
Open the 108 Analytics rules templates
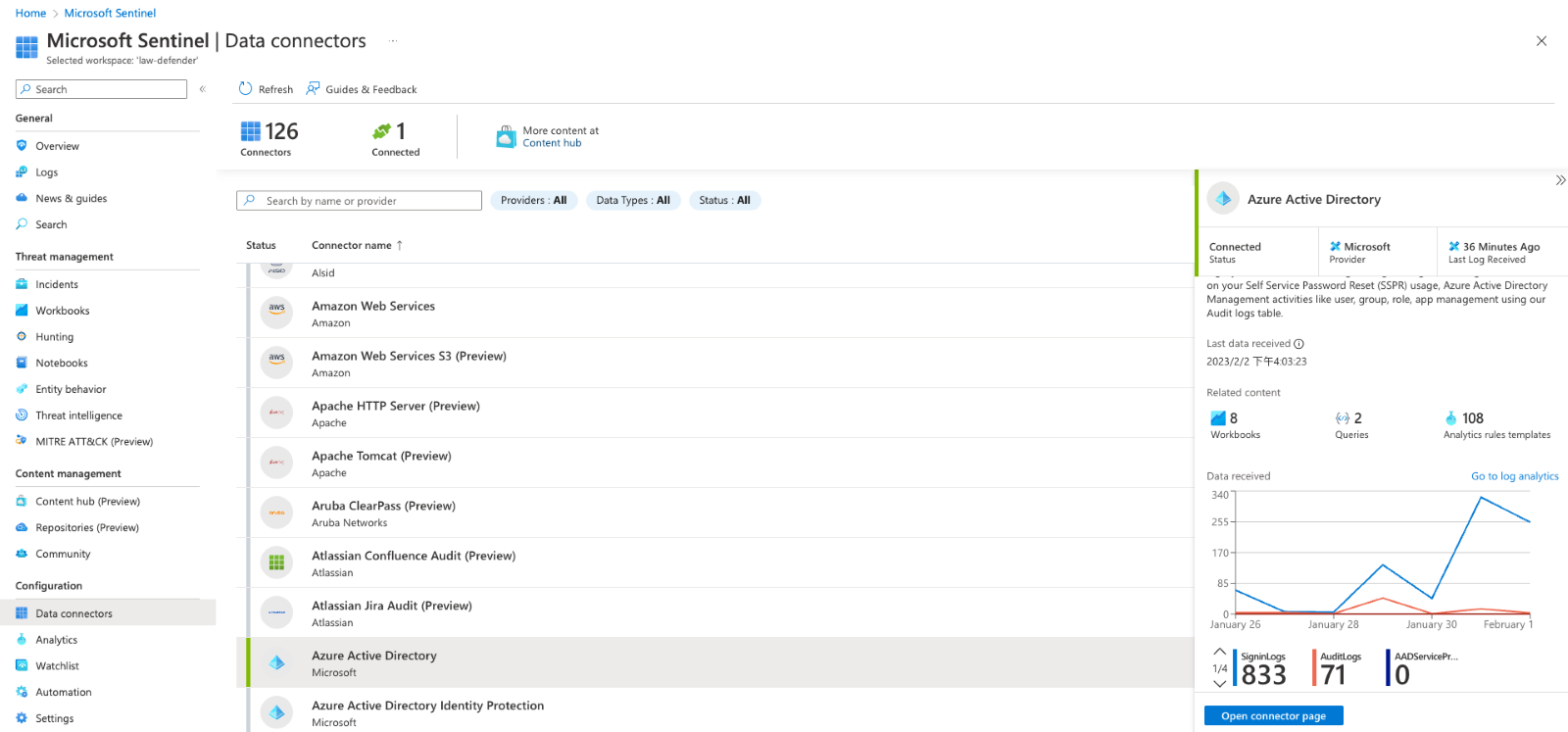coord(1496,425)
